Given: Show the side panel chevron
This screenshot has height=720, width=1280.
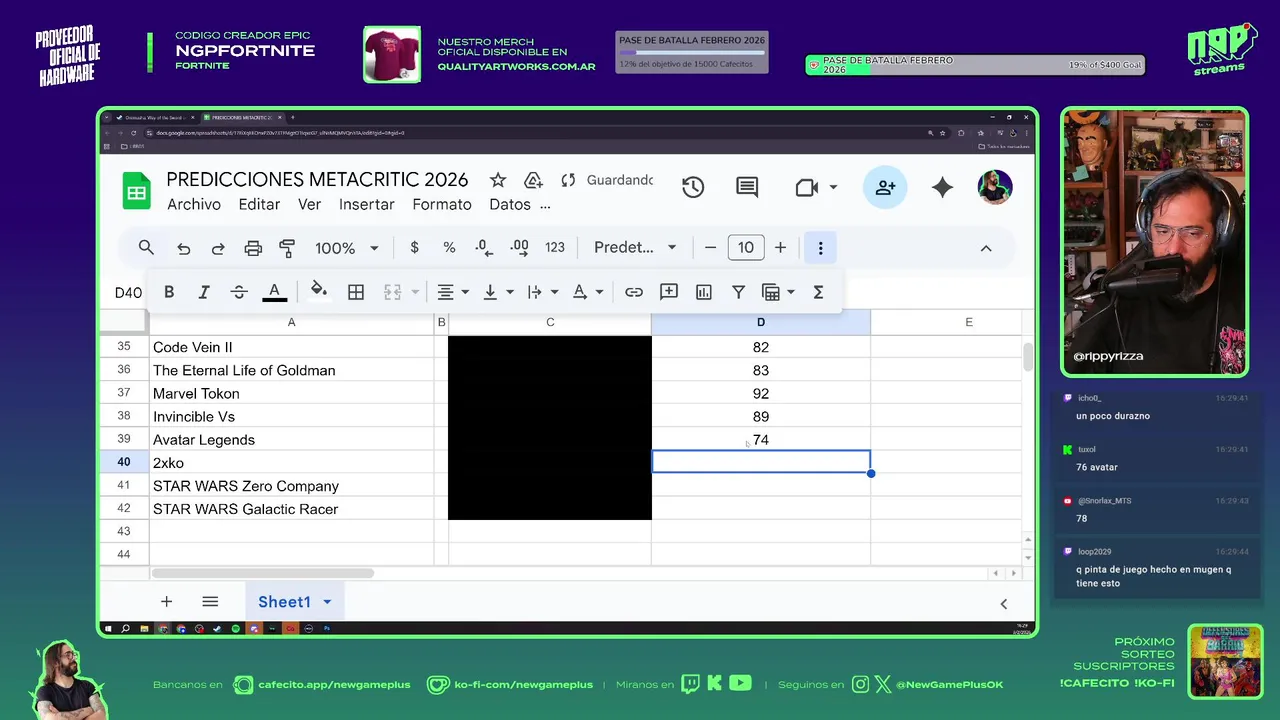Looking at the screenshot, I should coord(1004,603).
